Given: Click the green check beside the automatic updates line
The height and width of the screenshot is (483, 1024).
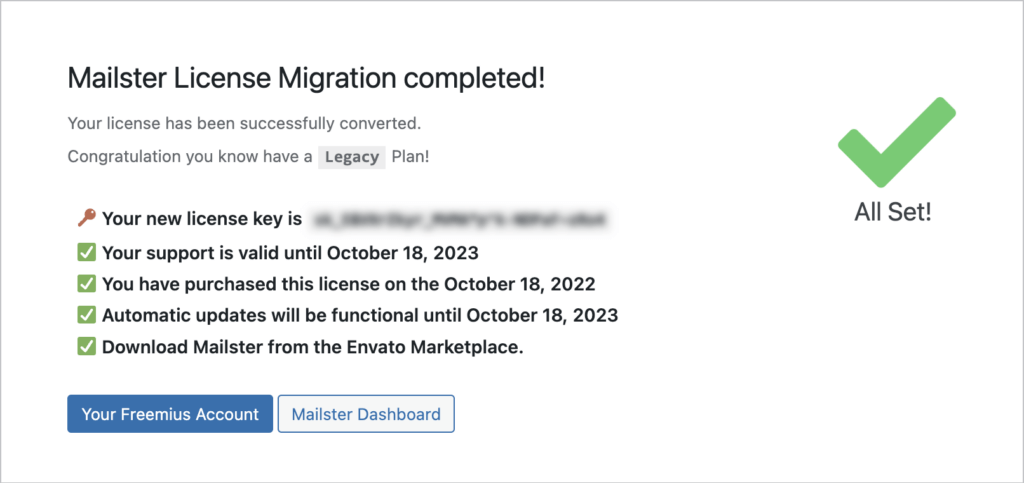Looking at the screenshot, I should [87, 315].
